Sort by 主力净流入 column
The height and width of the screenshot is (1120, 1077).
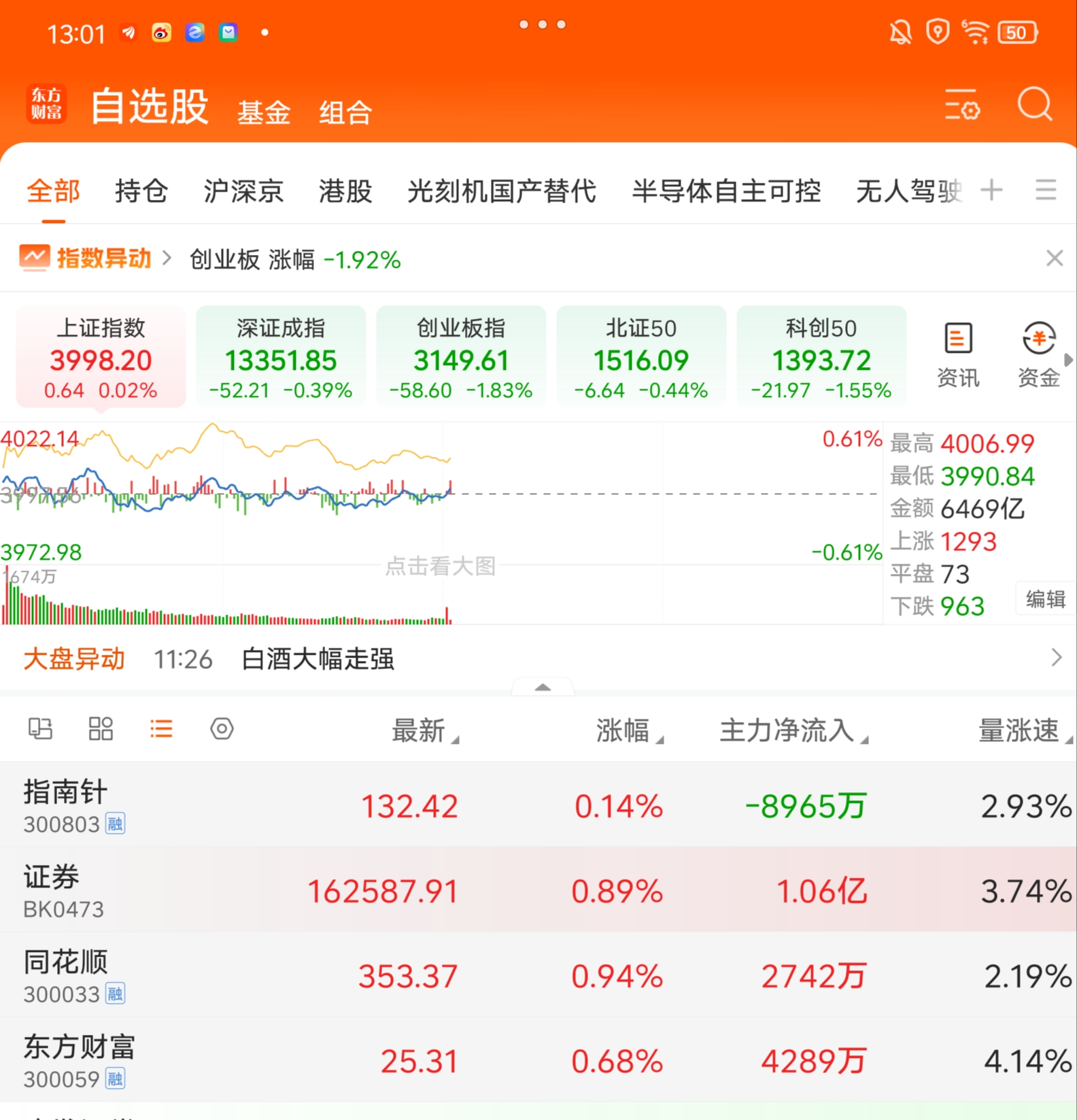coord(793,731)
